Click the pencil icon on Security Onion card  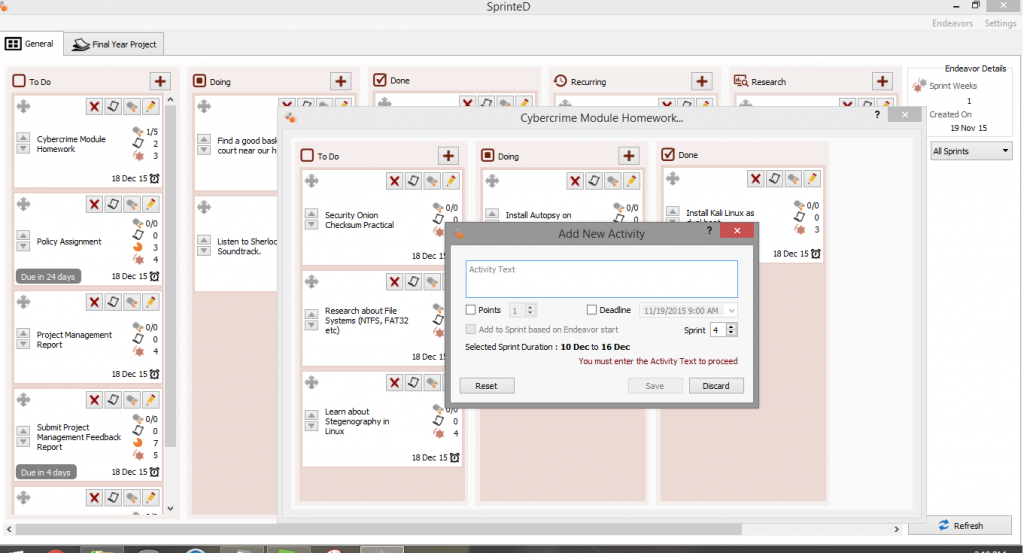tap(451, 180)
